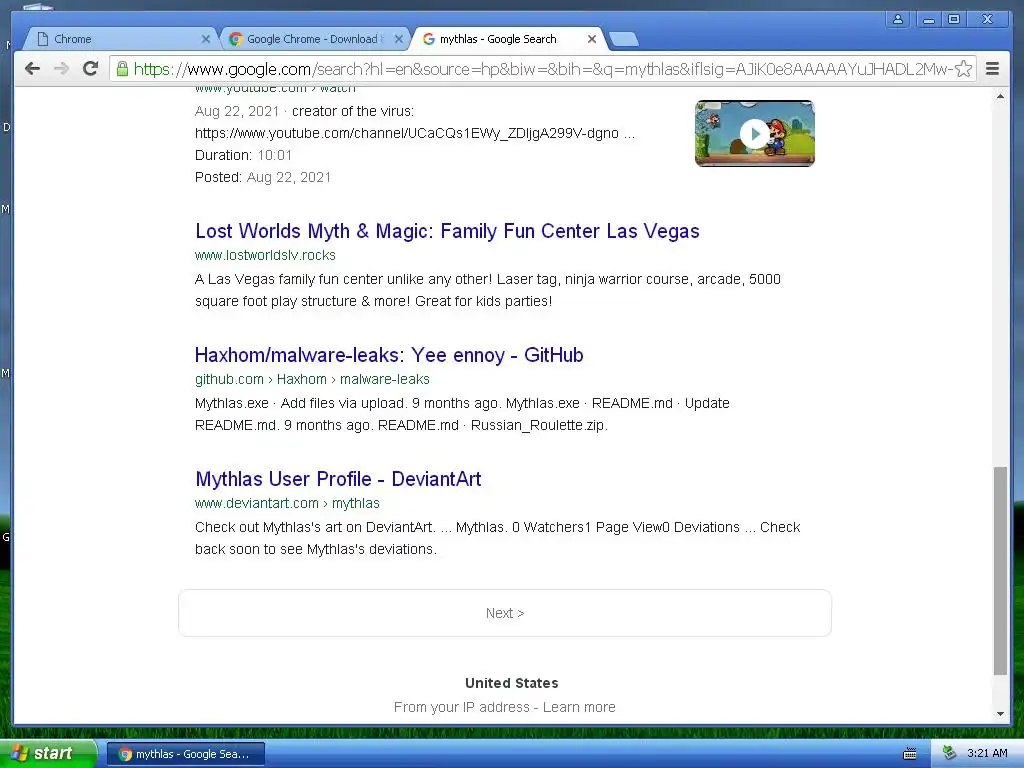Close the 'Chrome' tab

click(x=206, y=39)
